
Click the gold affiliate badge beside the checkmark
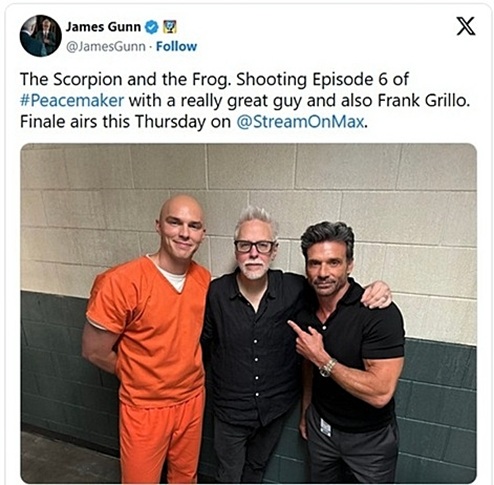click(170, 27)
